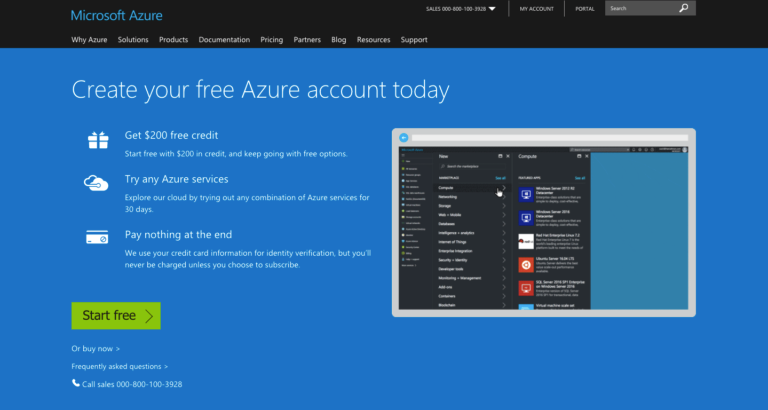Click the gift box free credit icon
The width and height of the screenshot is (768, 410).
[98, 140]
